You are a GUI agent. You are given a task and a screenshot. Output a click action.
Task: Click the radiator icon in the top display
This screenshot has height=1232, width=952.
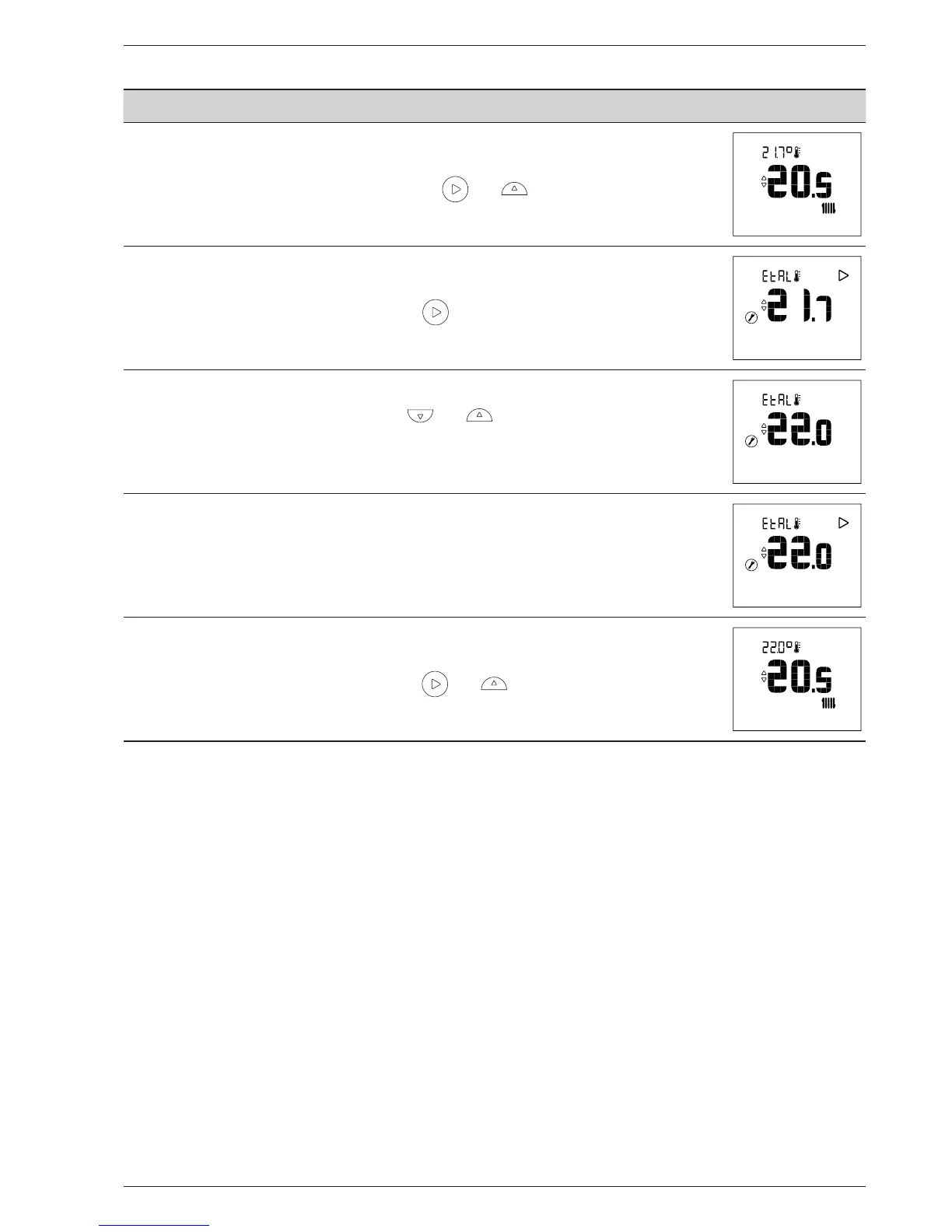pos(831,210)
